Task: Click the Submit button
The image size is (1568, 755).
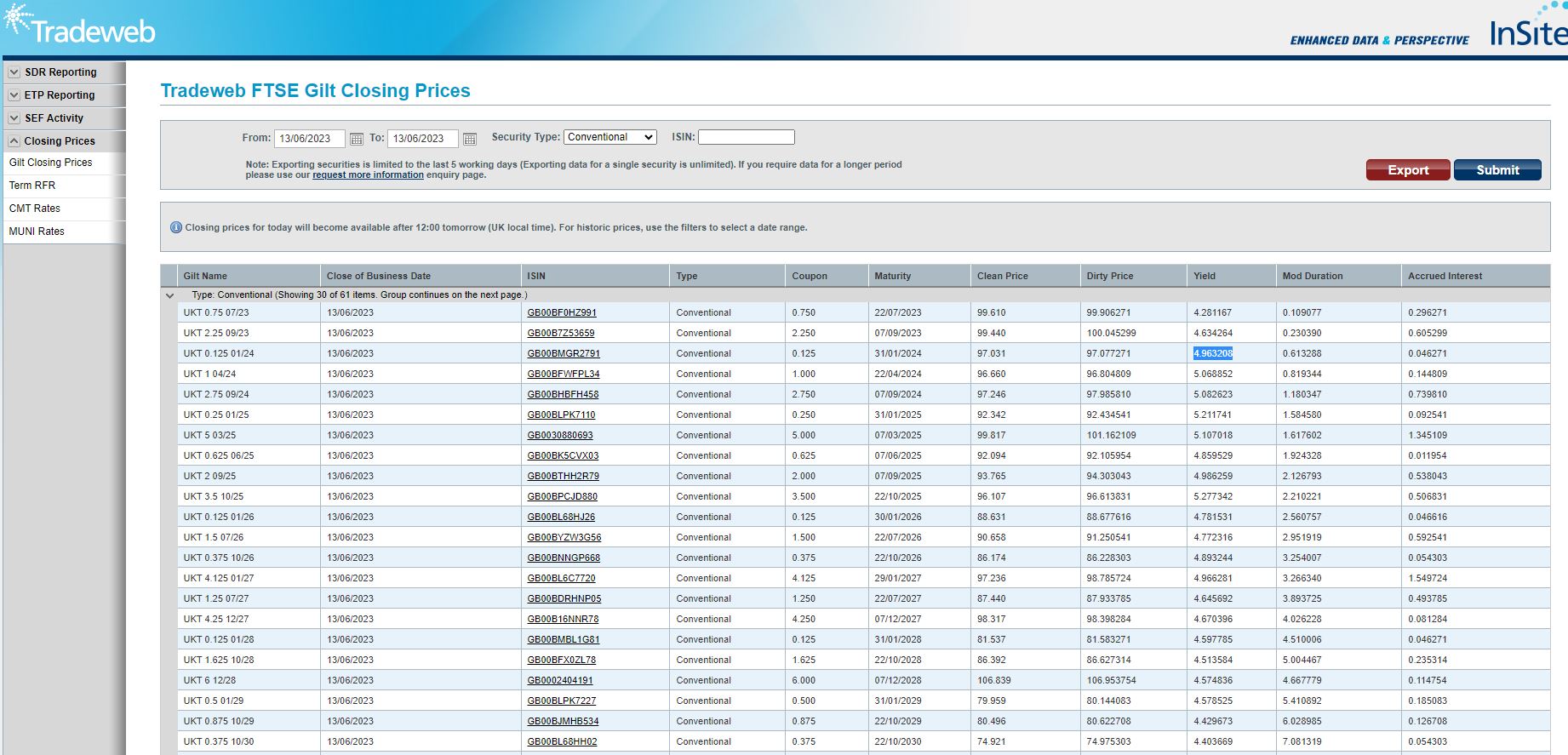Action: pos(1497,170)
